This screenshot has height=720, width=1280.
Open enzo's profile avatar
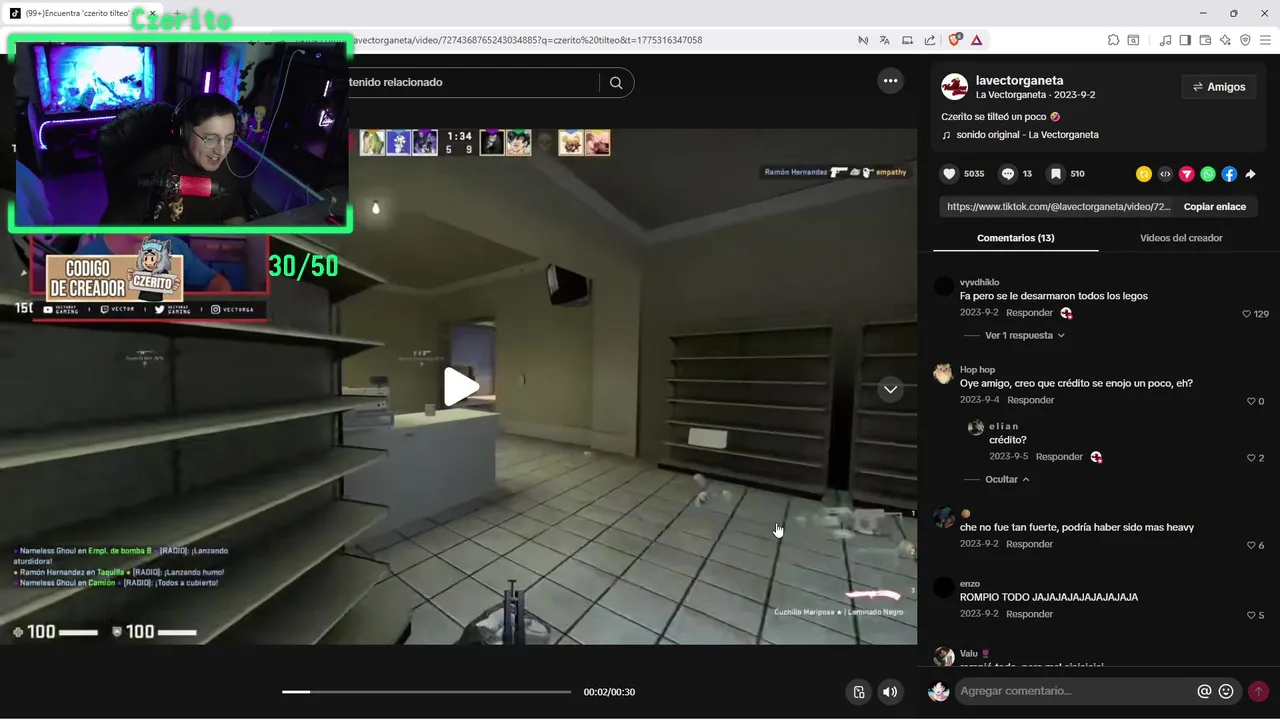tap(943, 588)
